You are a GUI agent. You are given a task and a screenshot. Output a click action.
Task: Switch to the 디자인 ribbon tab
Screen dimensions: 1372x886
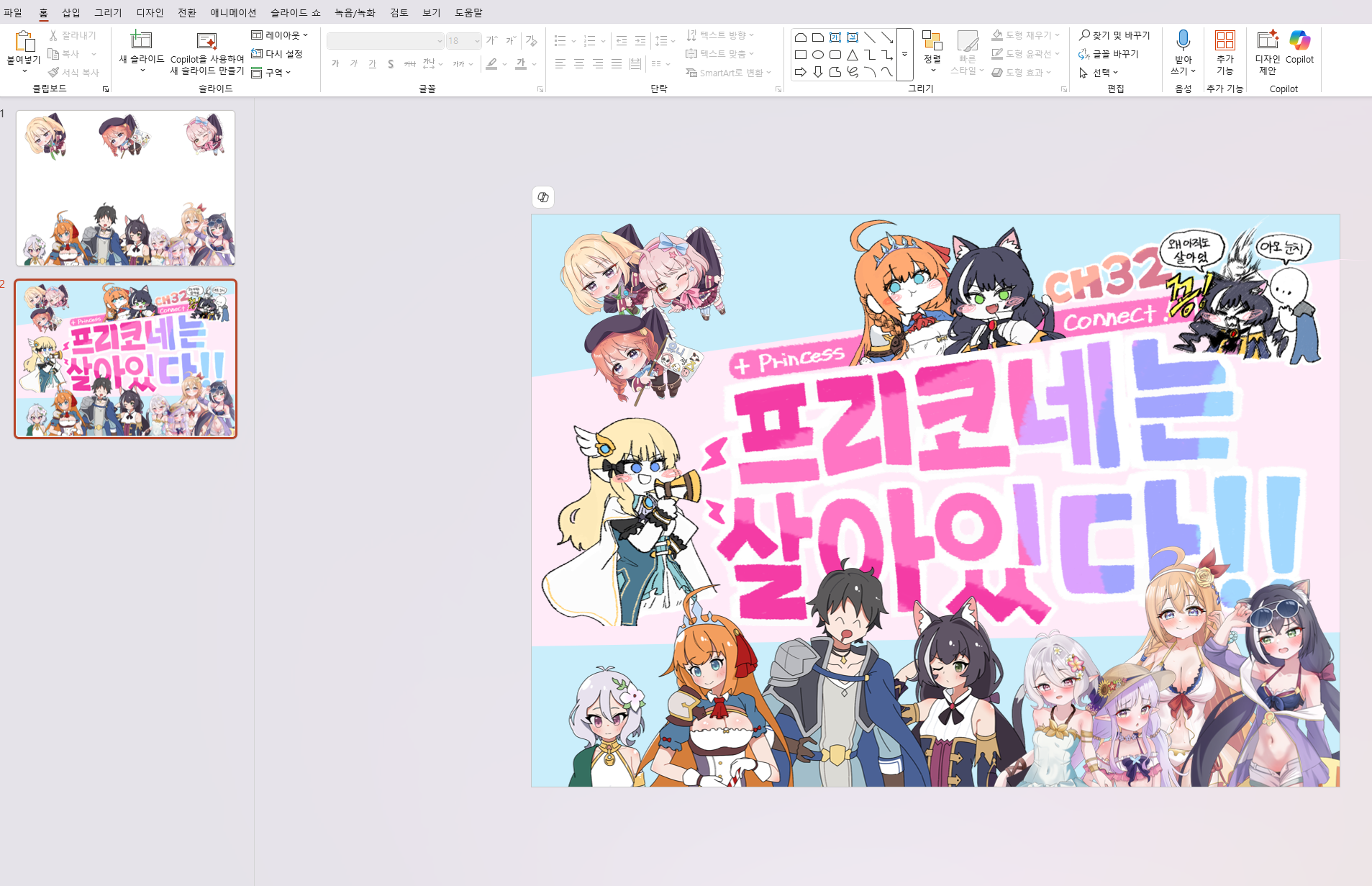(x=150, y=12)
